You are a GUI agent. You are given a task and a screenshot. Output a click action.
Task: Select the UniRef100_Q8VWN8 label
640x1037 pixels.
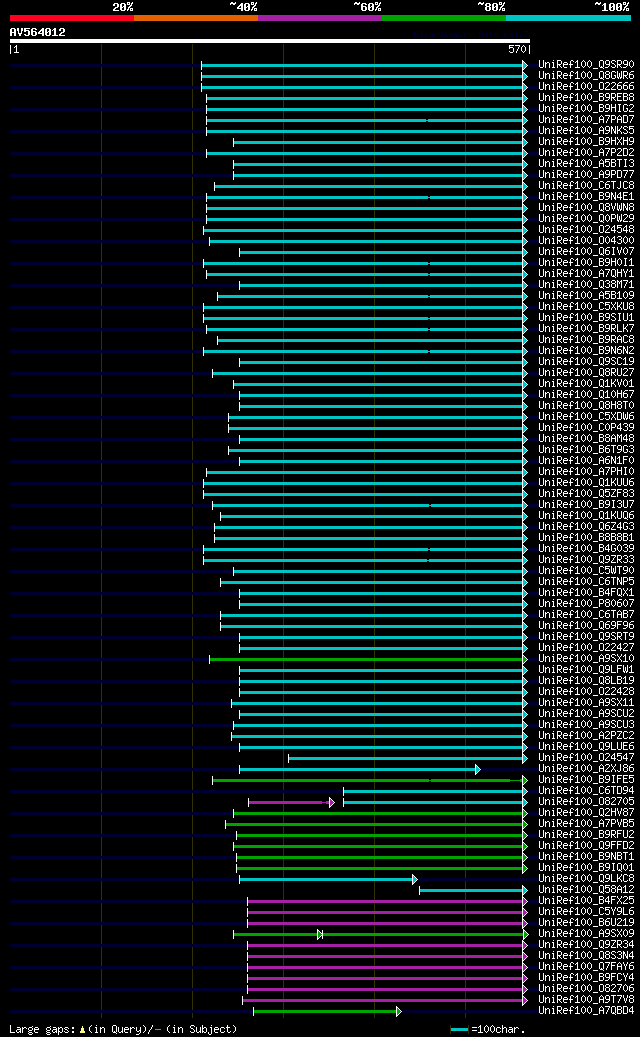pyautogui.click(x=586, y=208)
